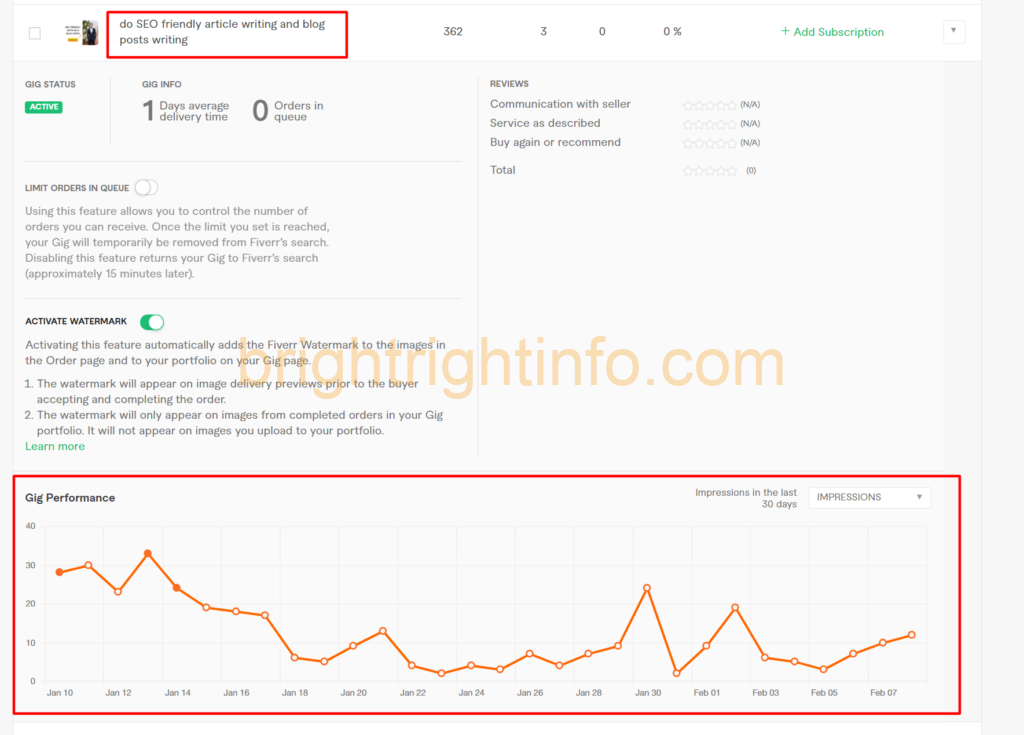The width and height of the screenshot is (1024, 735).
Task: Open the Impressions metric dropdown
Action: (869, 497)
